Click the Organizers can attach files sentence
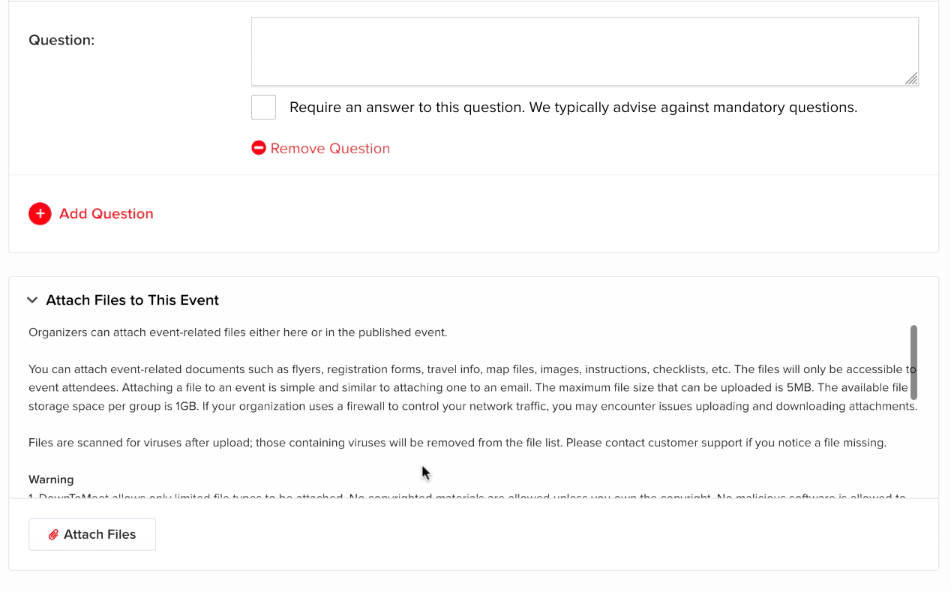The image size is (951, 591). [237, 332]
